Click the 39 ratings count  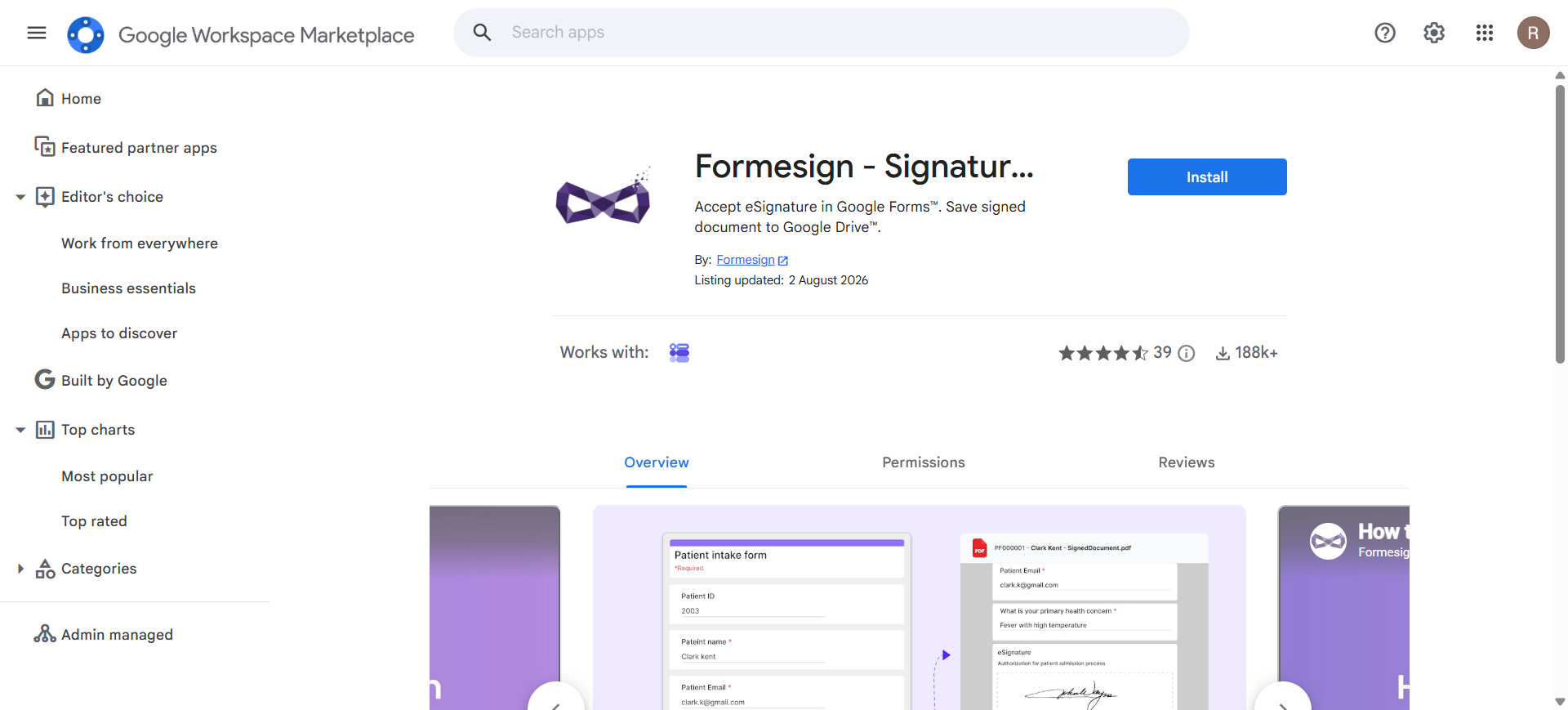click(x=1162, y=352)
